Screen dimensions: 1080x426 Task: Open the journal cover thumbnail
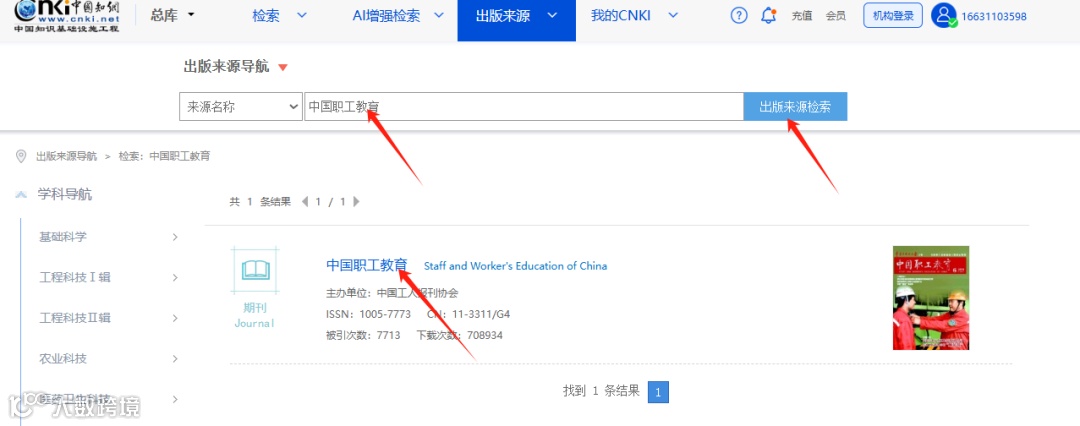click(x=931, y=298)
